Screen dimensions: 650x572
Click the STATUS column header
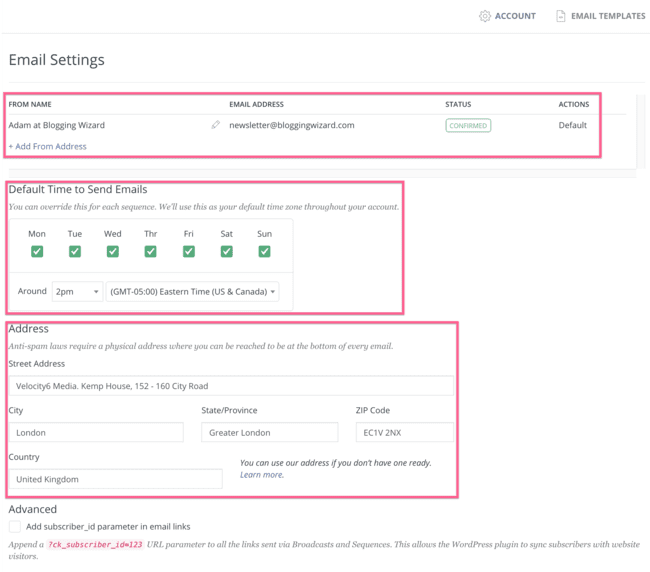[x=458, y=104]
